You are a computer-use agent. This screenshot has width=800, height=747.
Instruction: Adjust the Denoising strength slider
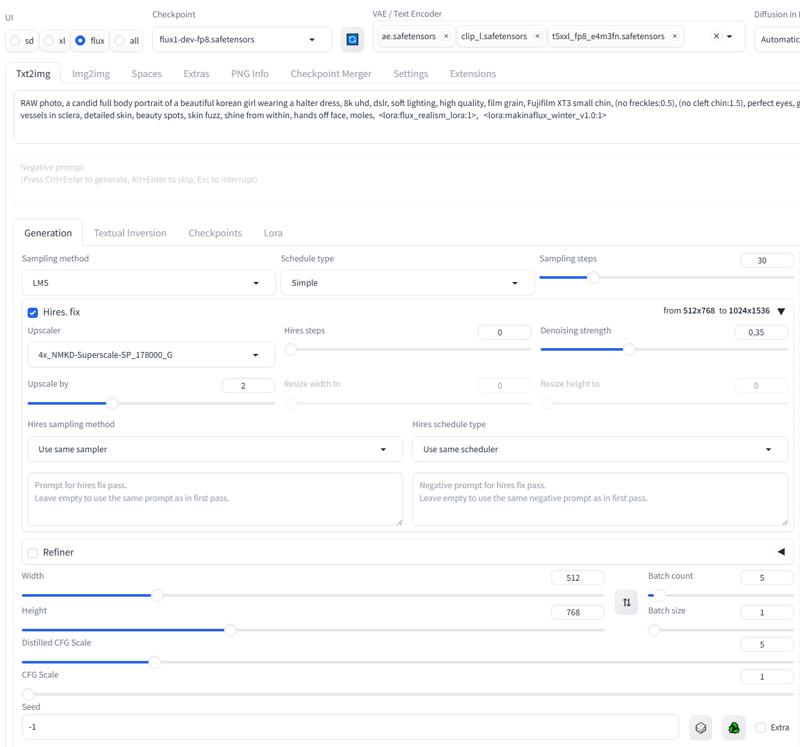[x=664, y=350]
